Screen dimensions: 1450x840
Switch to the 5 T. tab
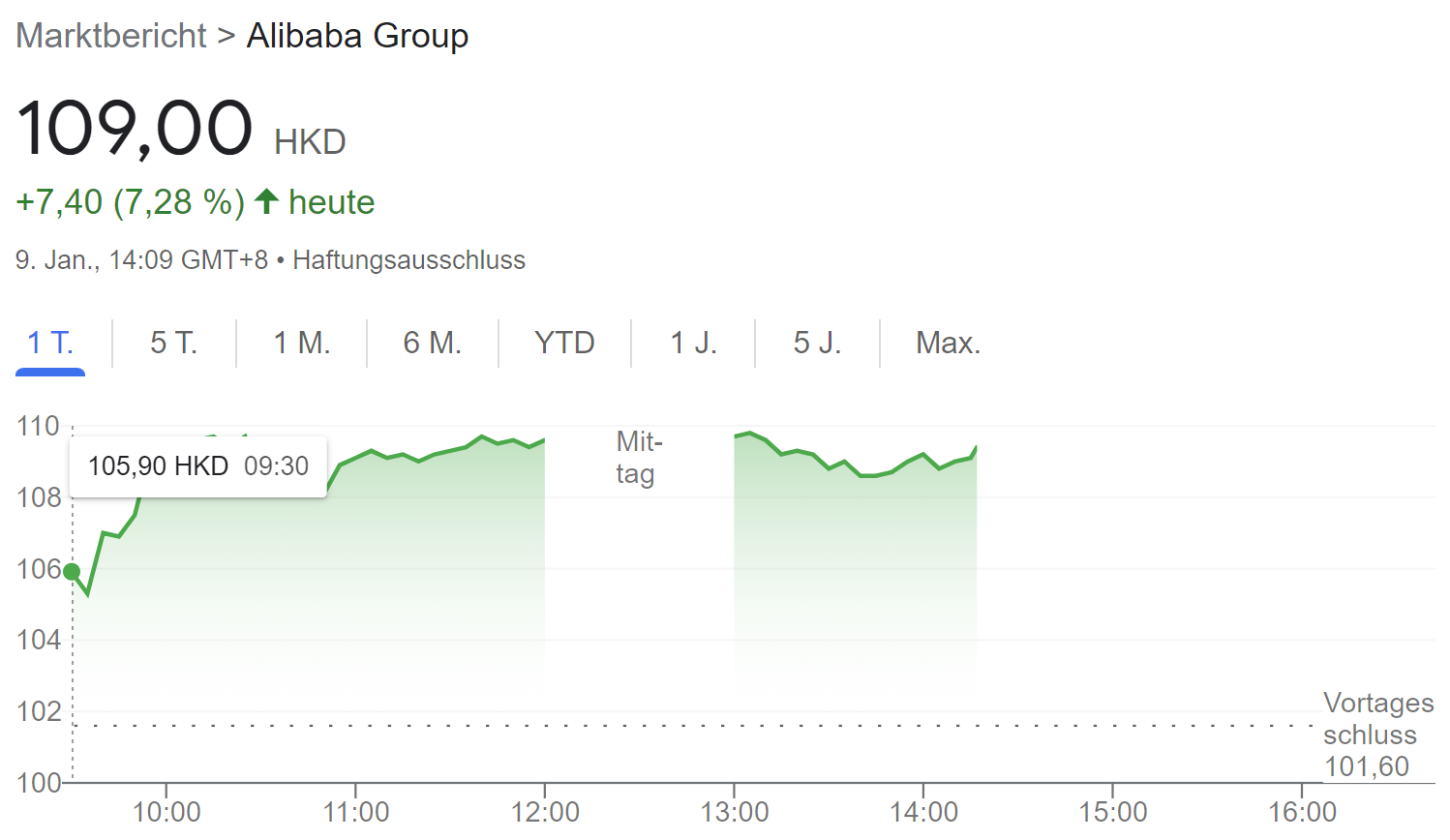click(174, 343)
